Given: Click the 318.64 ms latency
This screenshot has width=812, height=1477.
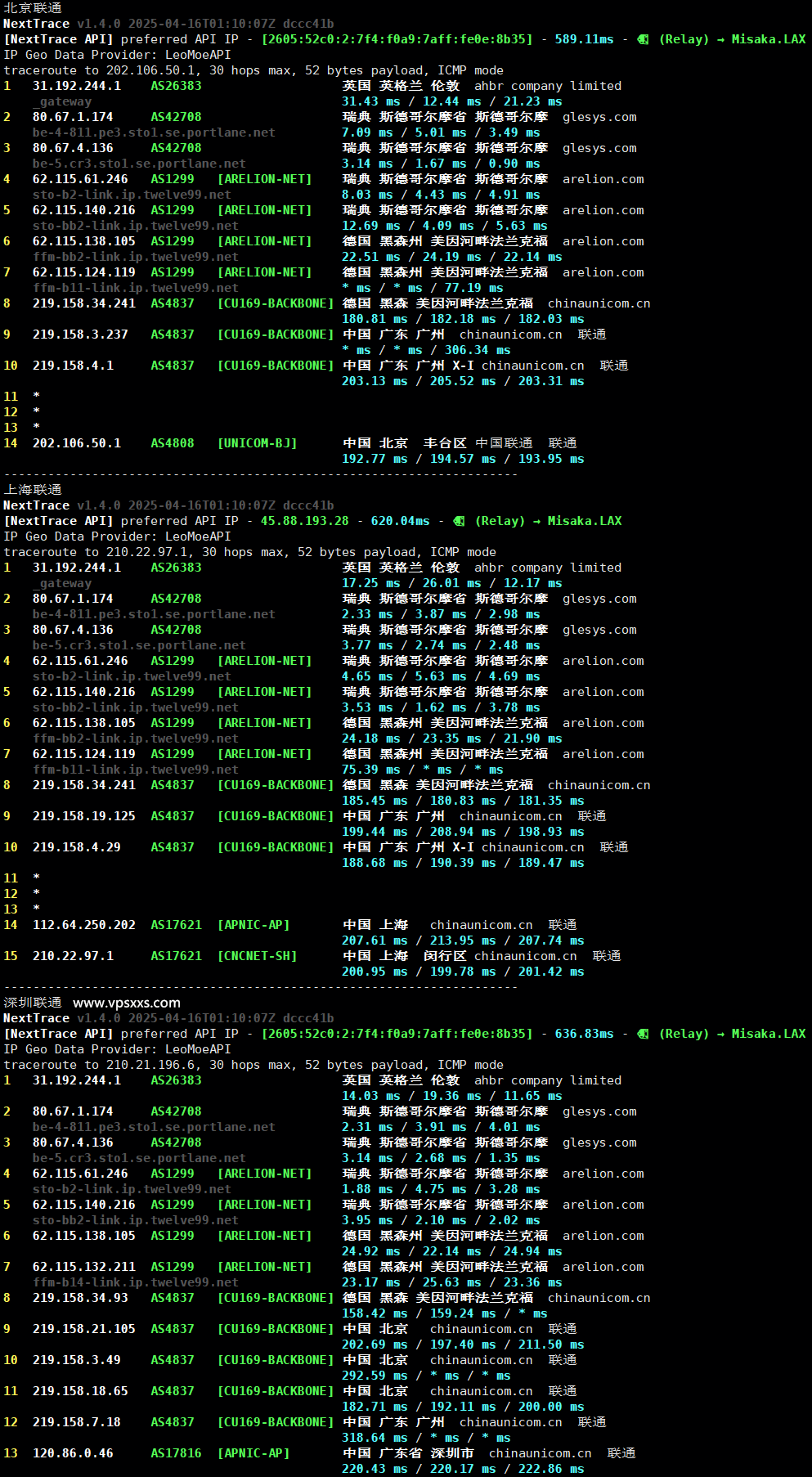Looking at the screenshot, I should point(375,1438).
